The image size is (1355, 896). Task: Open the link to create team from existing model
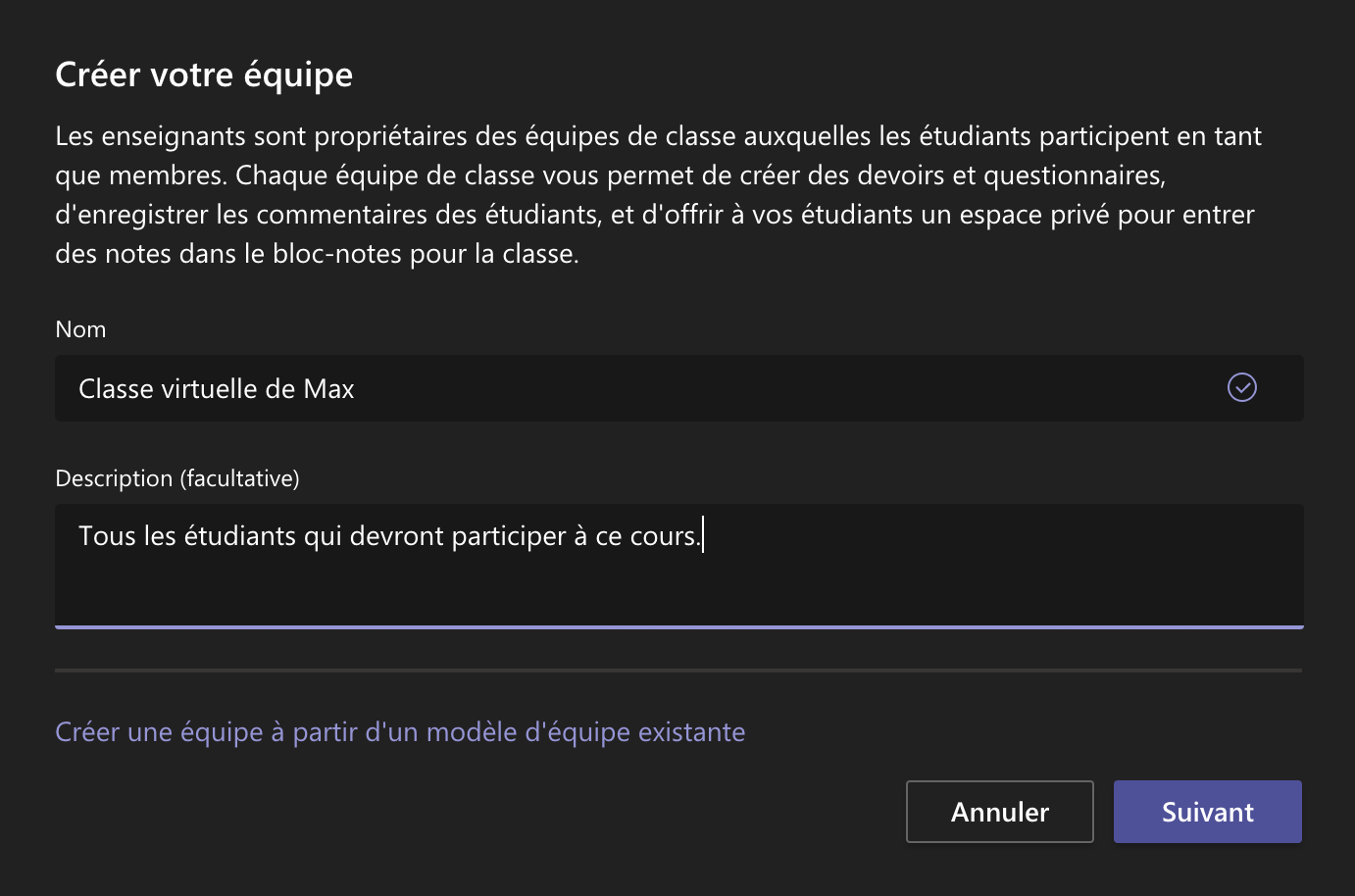(x=400, y=732)
